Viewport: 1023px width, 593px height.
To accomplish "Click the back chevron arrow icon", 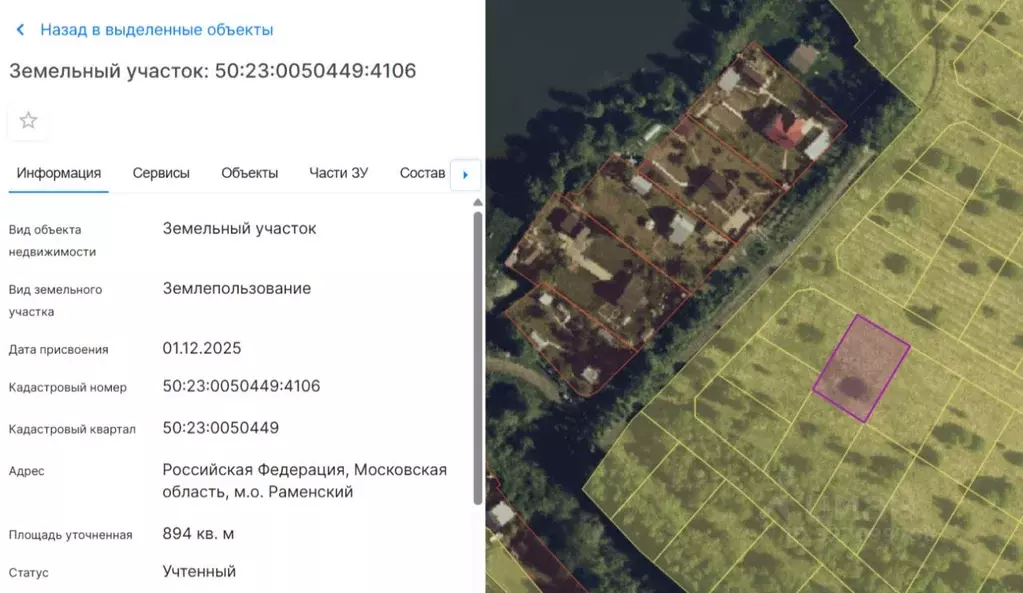I will (x=19, y=29).
